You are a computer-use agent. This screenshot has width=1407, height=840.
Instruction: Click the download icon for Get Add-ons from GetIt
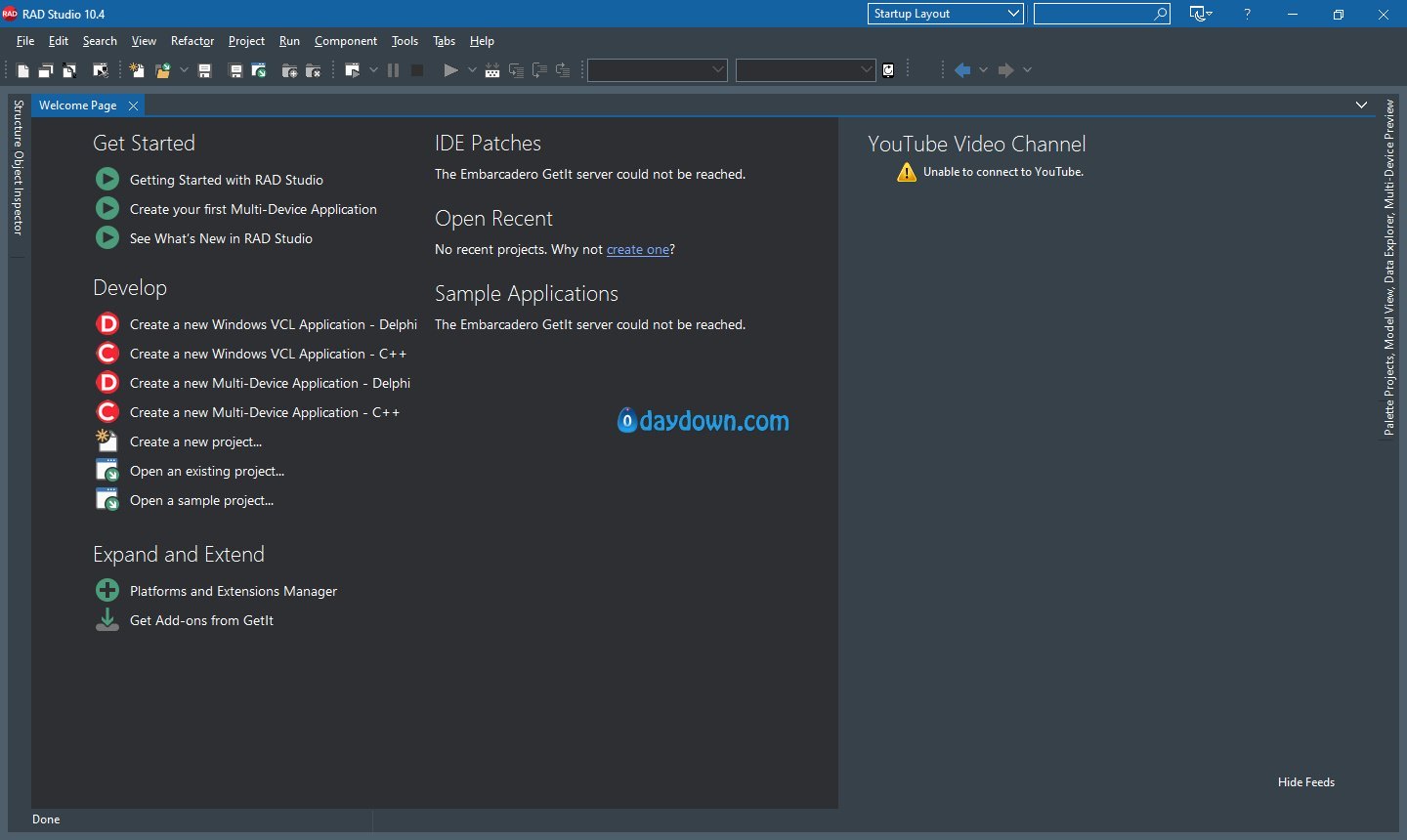tap(107, 620)
